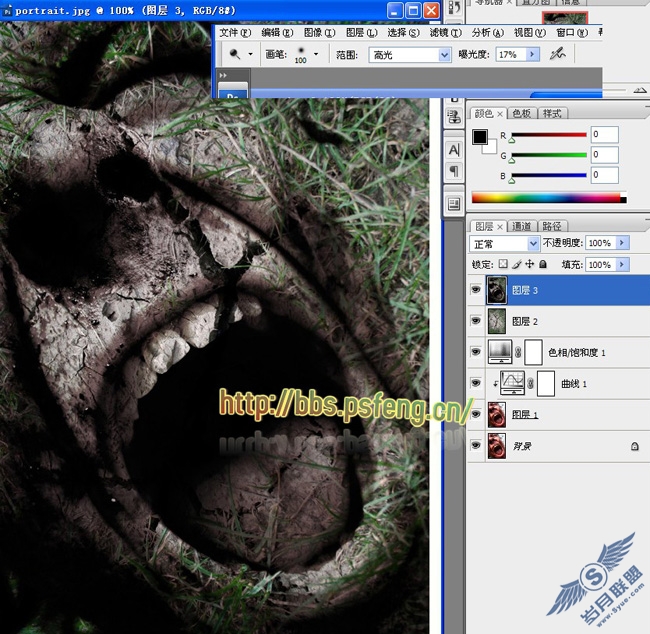The image size is (650, 634).
Task: Switch to the 路径 paths tab
Action: click(552, 226)
